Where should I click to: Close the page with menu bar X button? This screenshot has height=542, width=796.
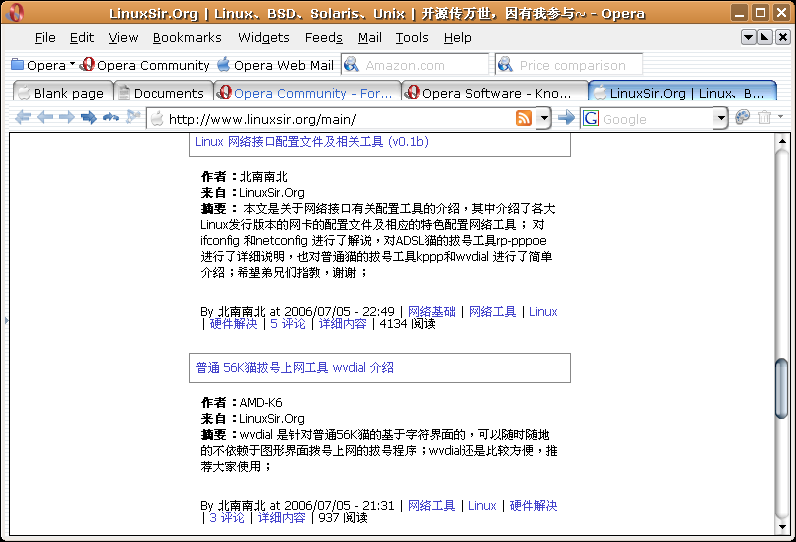coord(782,37)
